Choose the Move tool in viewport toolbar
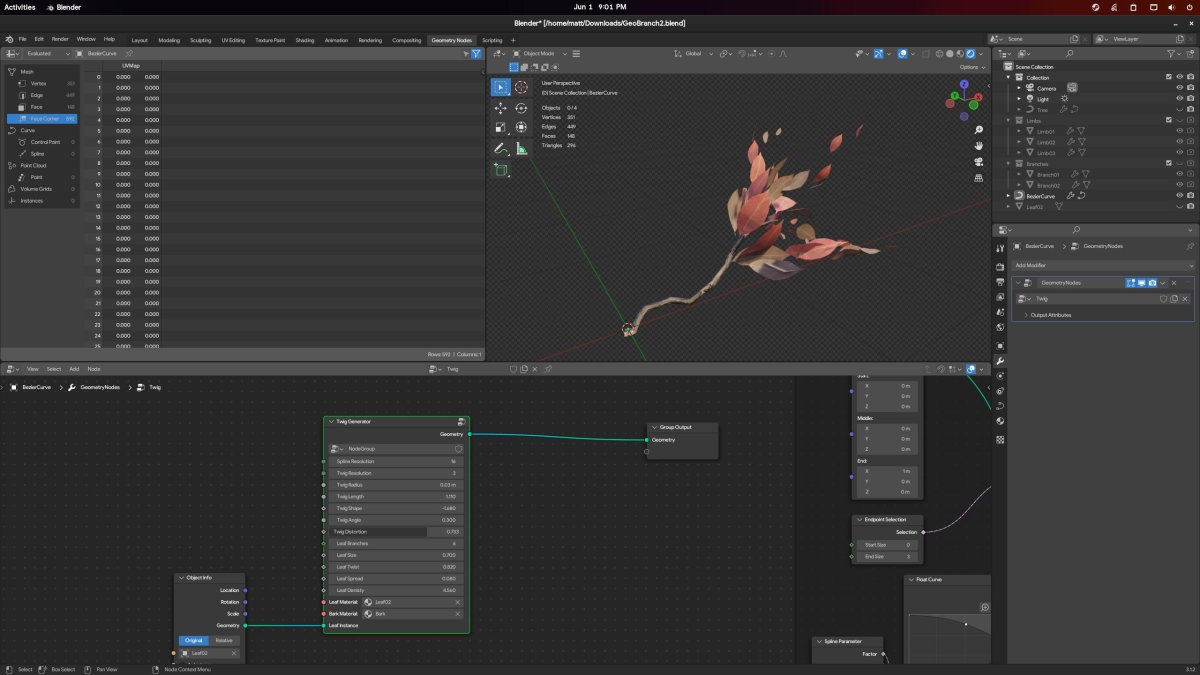The width and height of the screenshot is (1200, 675). pos(501,108)
